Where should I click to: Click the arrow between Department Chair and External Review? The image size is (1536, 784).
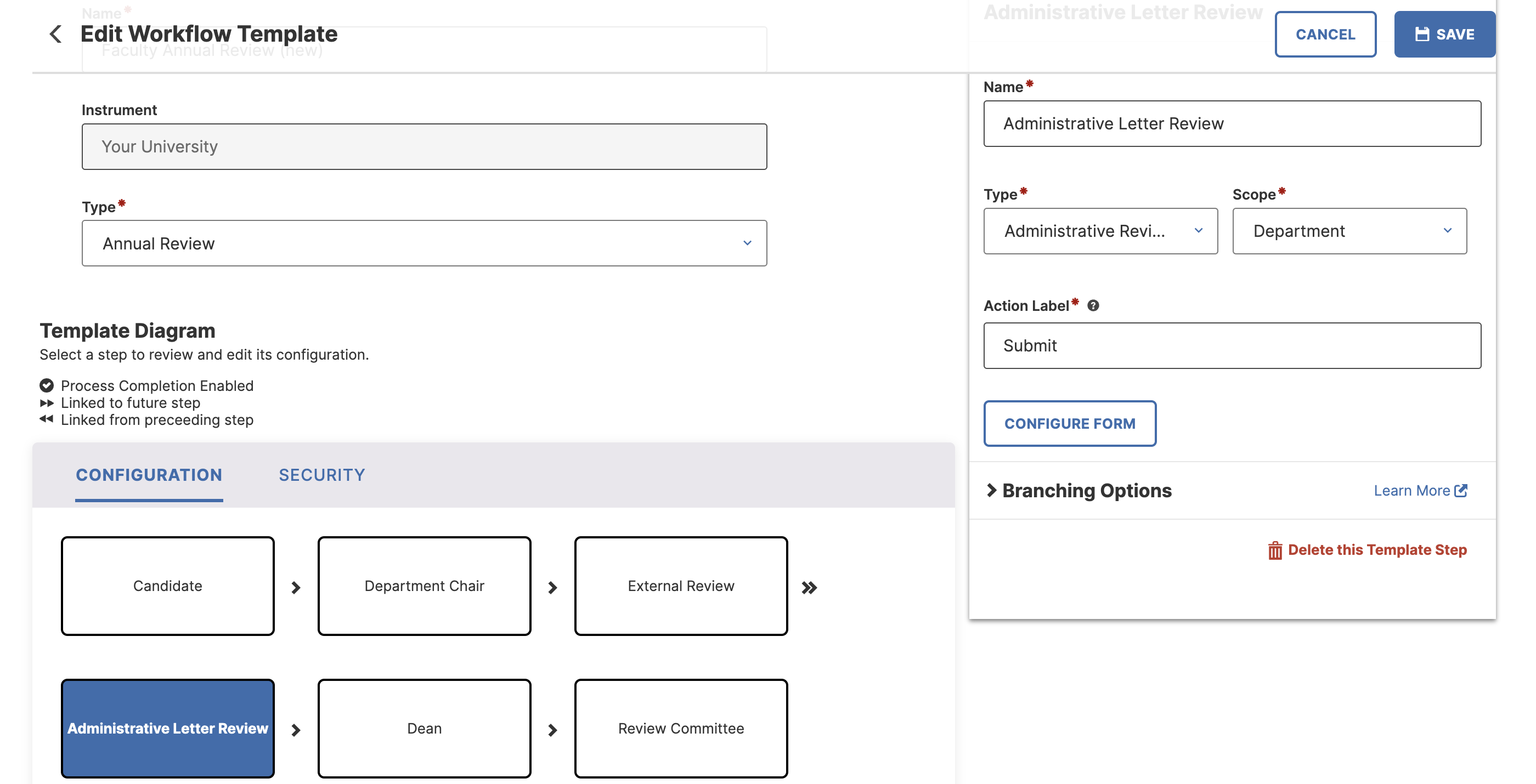(x=553, y=588)
